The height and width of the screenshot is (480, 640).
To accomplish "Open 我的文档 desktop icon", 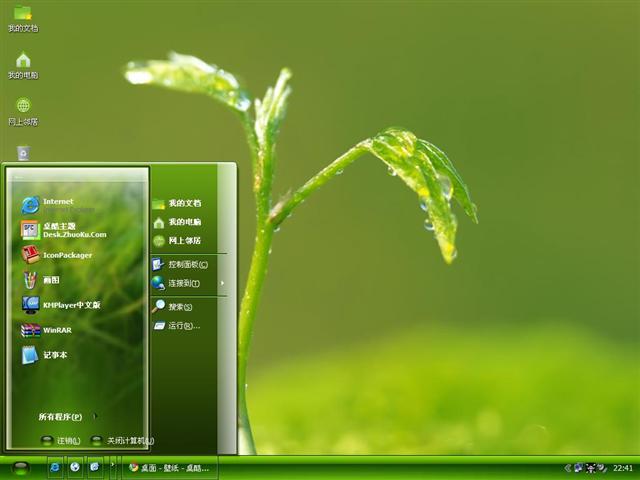I will click(23, 18).
